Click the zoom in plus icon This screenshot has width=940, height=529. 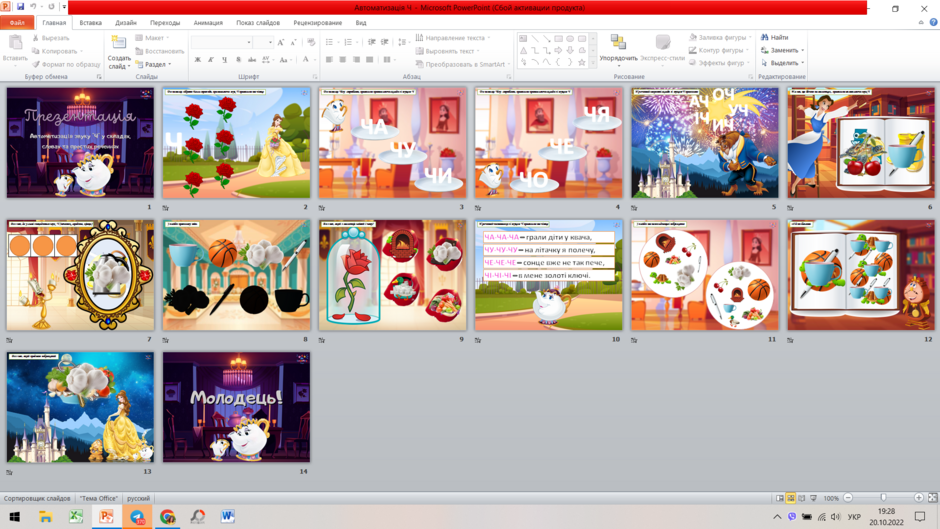918,498
